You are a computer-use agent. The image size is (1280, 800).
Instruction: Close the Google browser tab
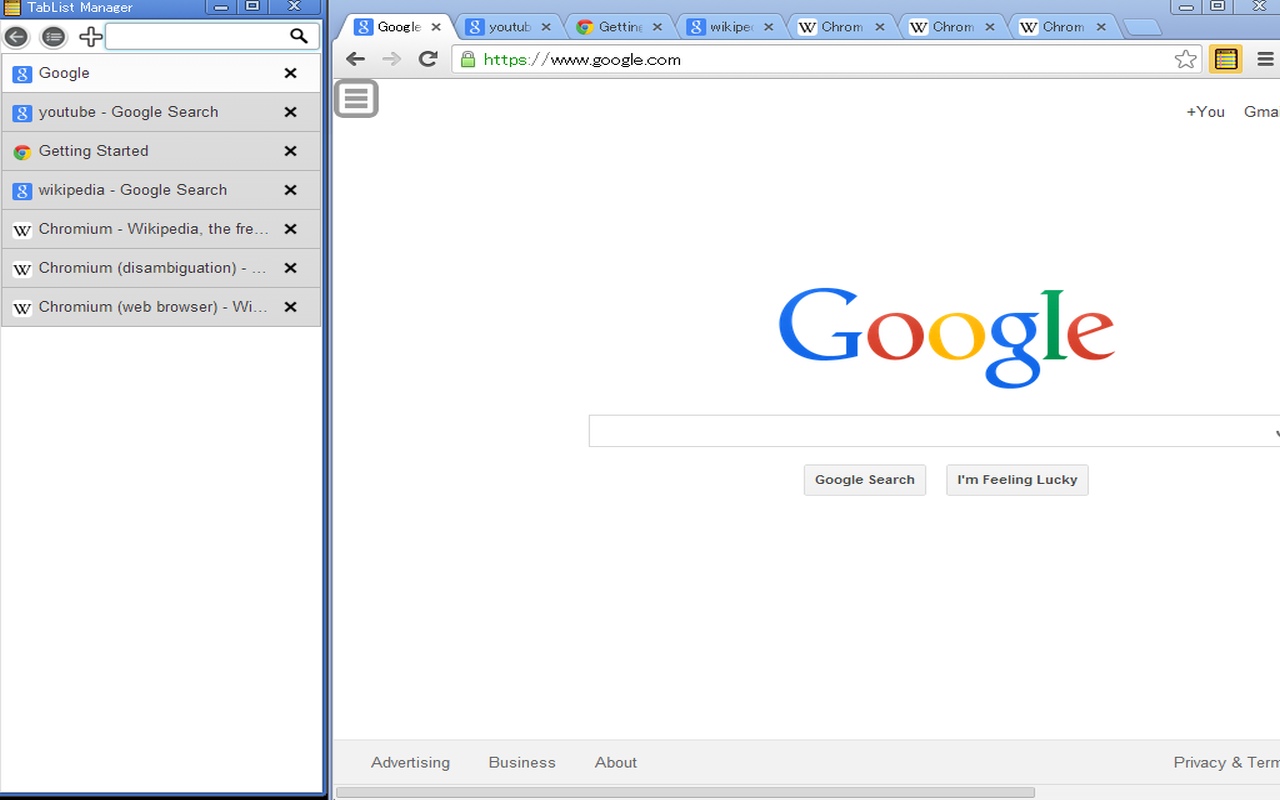tap(435, 27)
